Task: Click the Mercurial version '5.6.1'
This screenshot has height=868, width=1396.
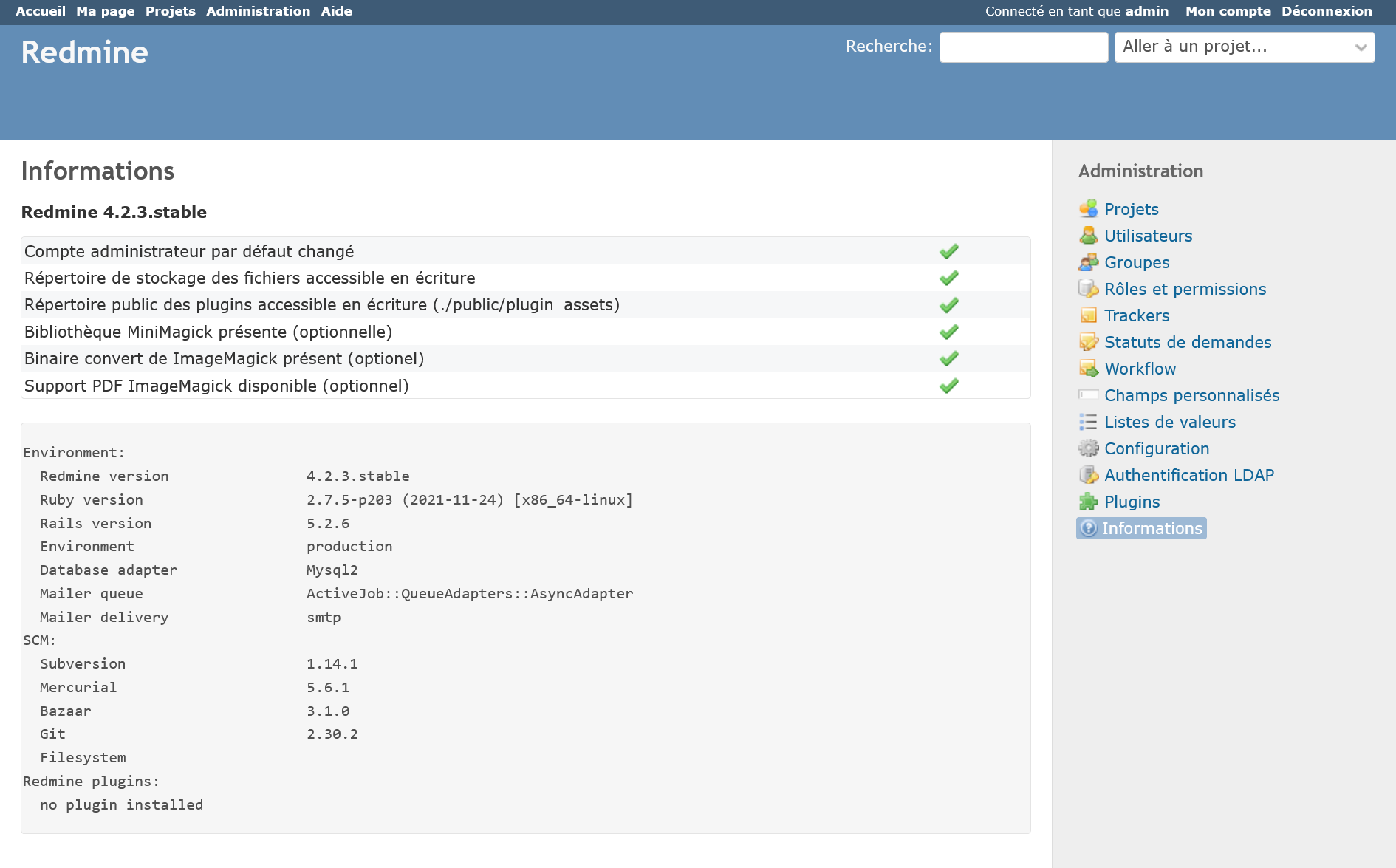Action: (328, 688)
